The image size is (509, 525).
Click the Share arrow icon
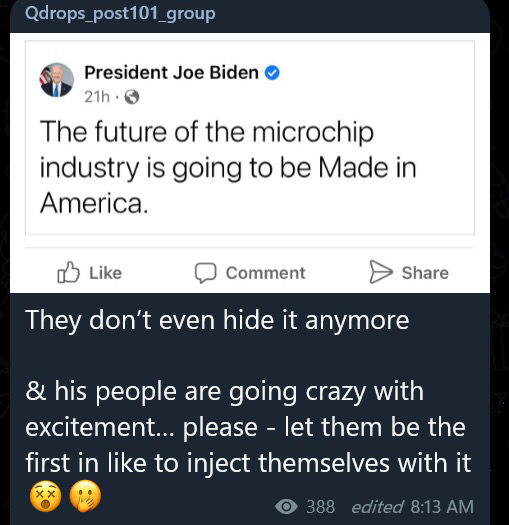pos(381,272)
